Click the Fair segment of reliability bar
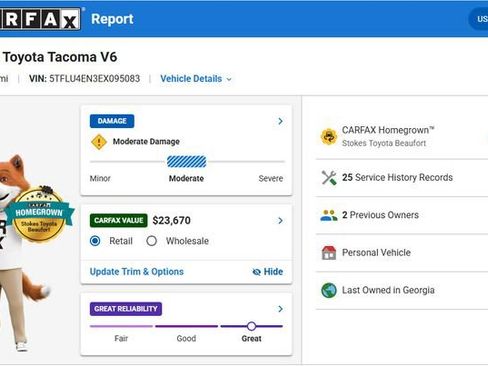Image resolution: width=488 pixels, height=366 pixels. 121,326
